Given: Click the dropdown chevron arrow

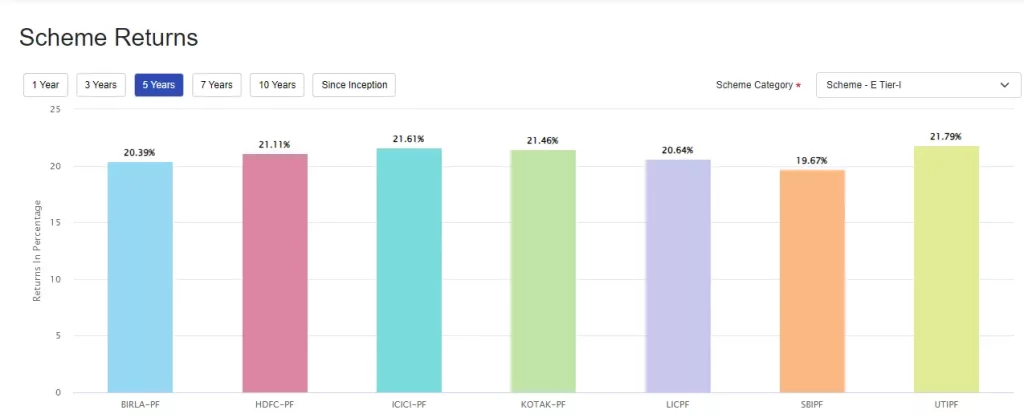Looking at the screenshot, I should click(x=1004, y=85).
